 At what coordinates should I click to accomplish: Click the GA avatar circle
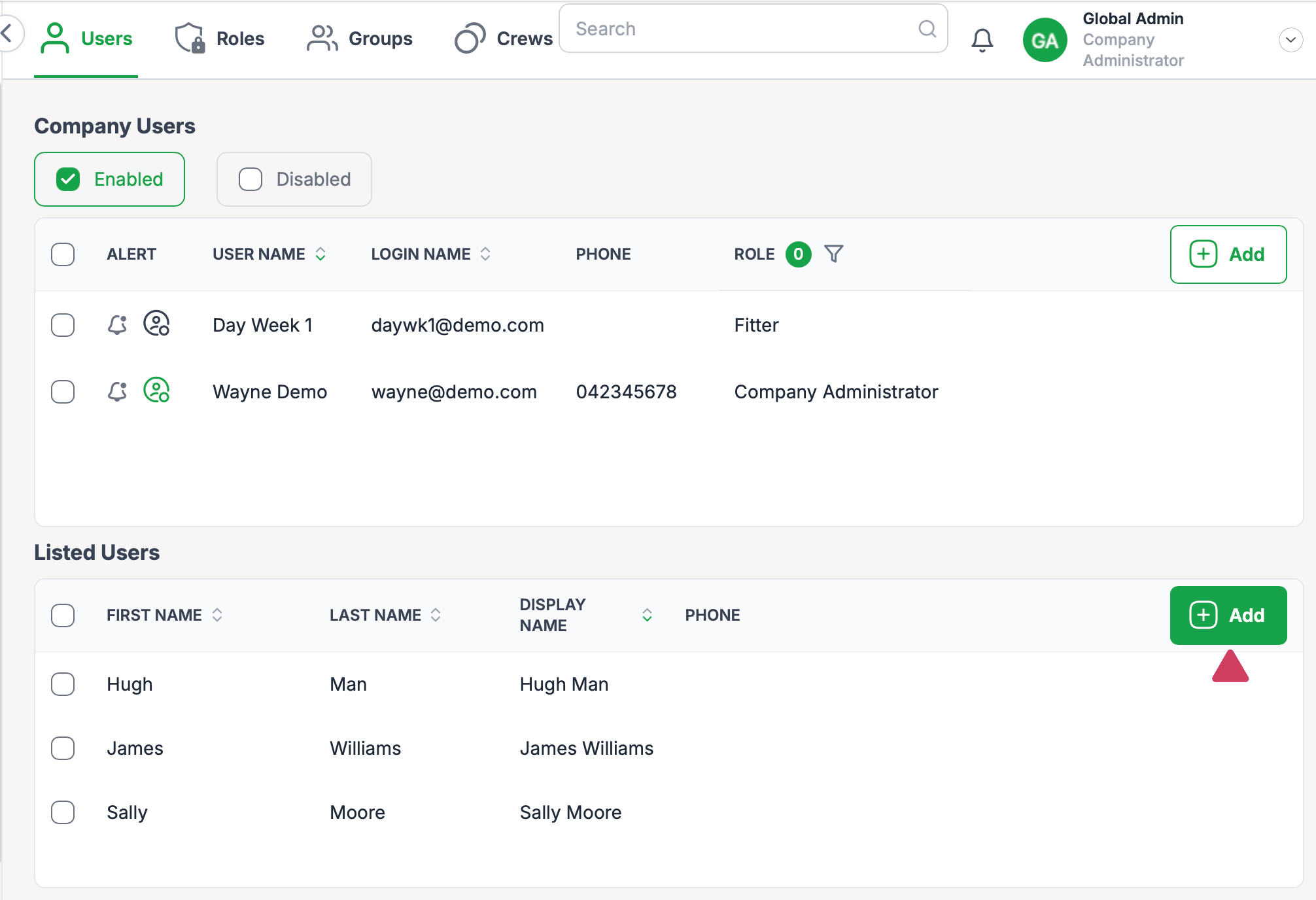click(x=1045, y=40)
